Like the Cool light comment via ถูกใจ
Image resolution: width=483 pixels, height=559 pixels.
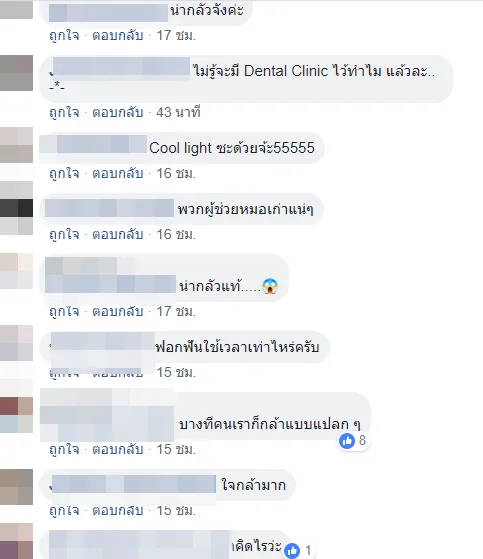click(64, 173)
